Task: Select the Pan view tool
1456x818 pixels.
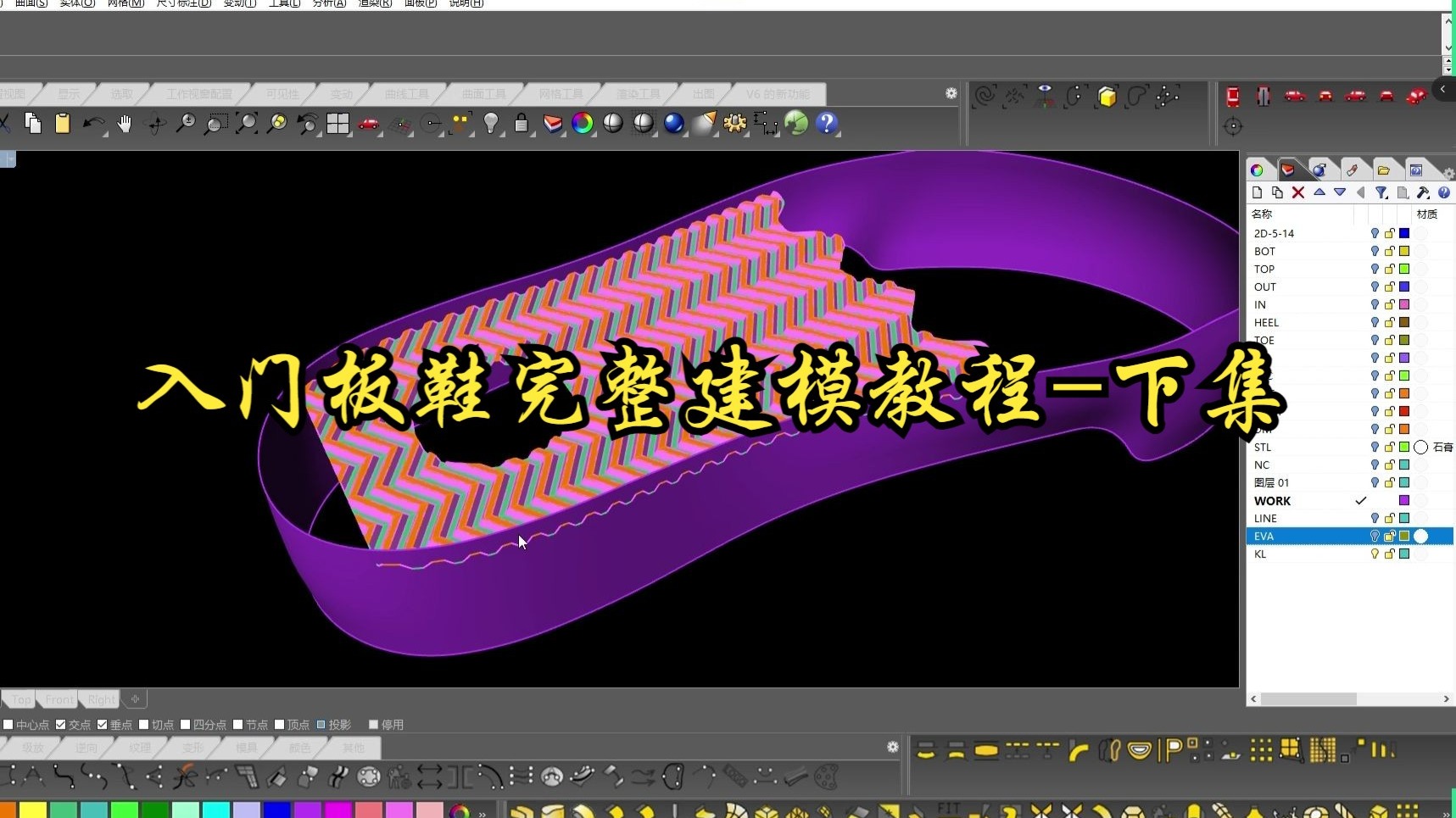Action: tap(125, 124)
